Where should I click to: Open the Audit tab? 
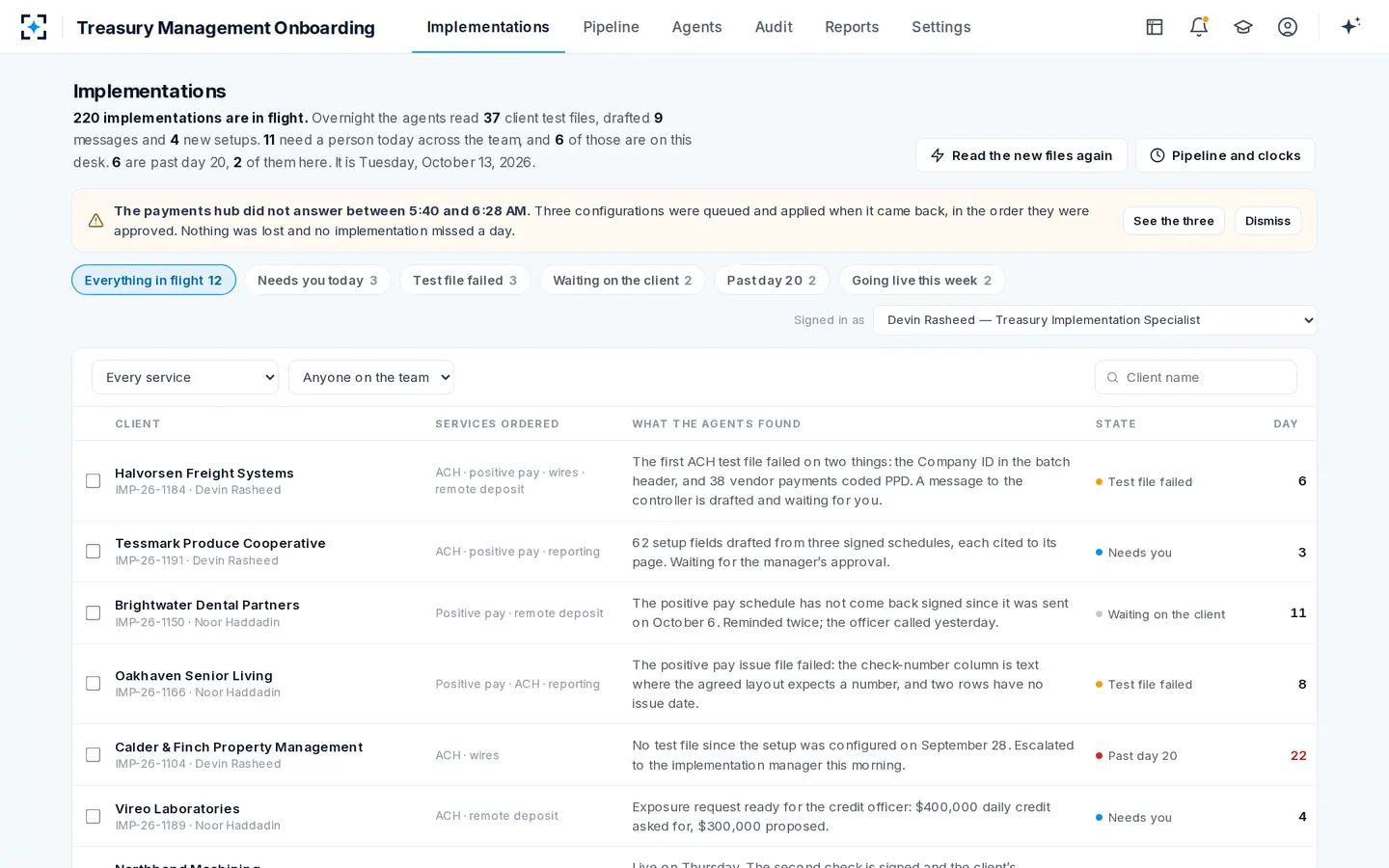pos(774,27)
